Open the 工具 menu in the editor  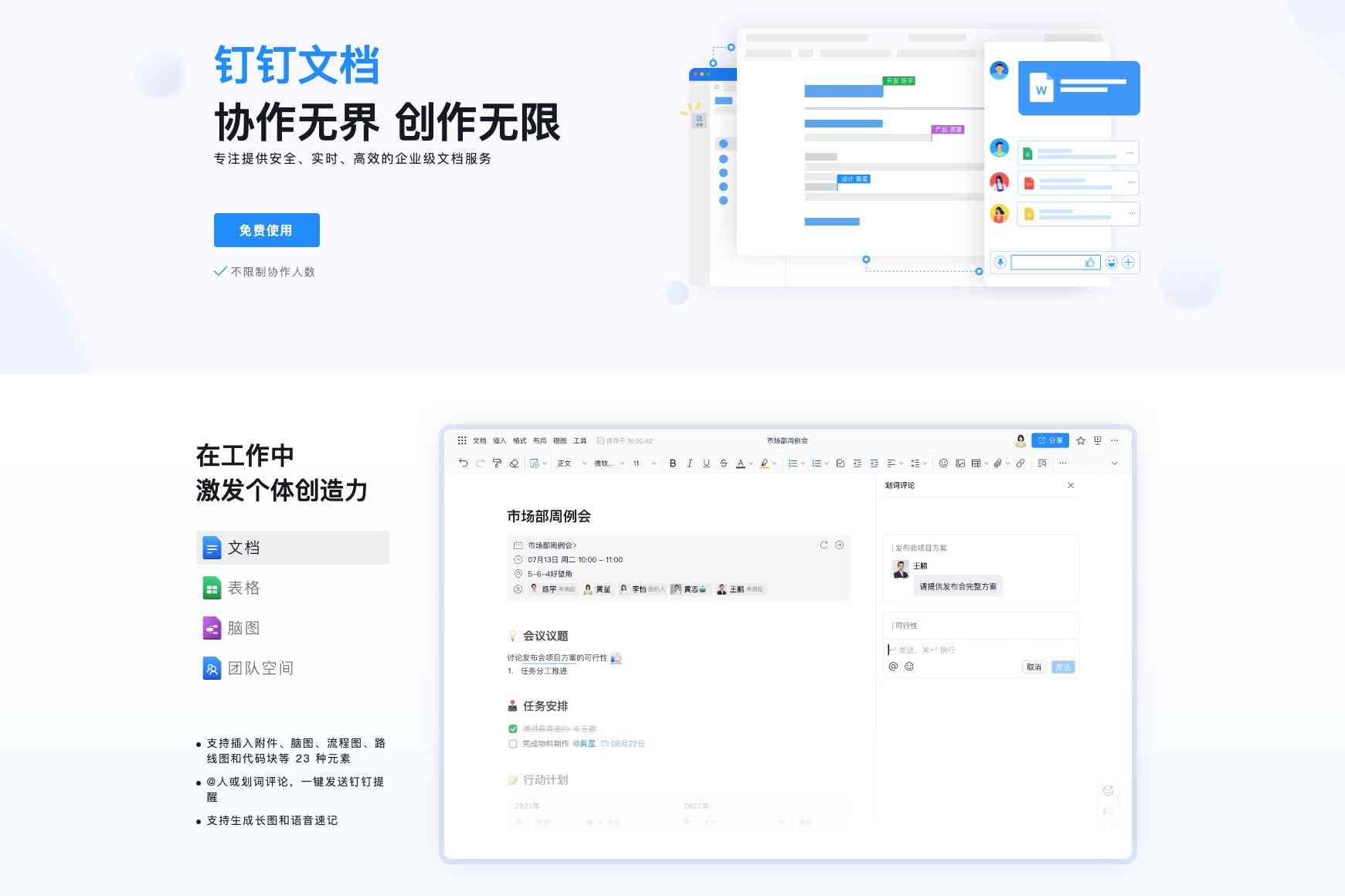tap(580, 440)
